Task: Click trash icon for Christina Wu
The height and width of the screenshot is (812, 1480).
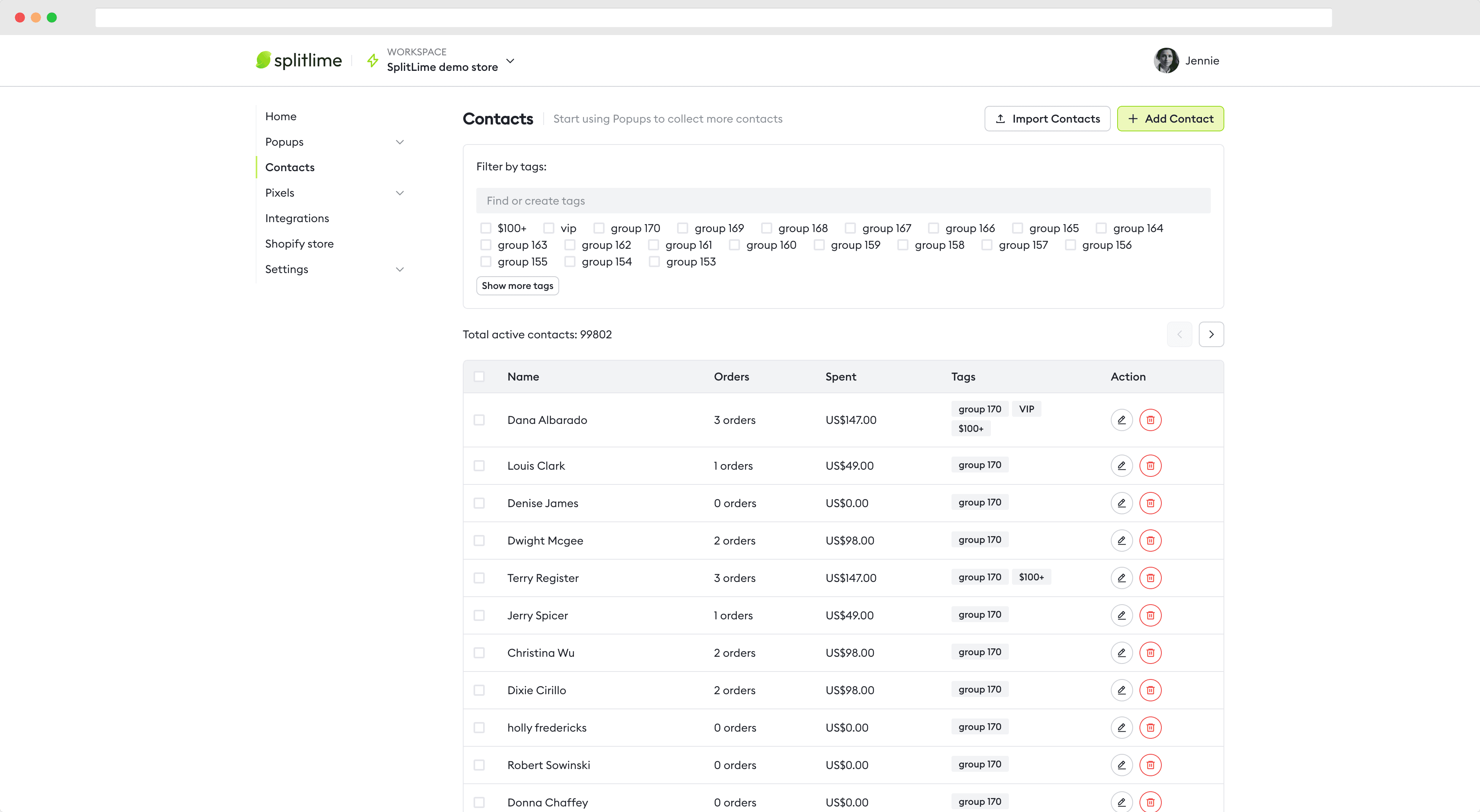Action: [1150, 653]
